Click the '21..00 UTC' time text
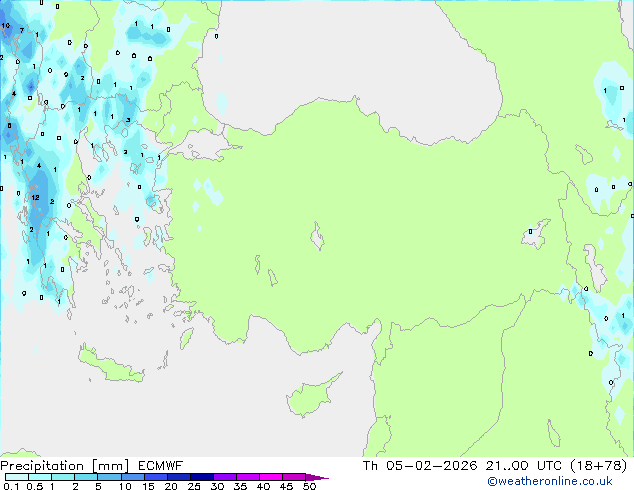Screen dimensions: 634x490 [x=524, y=466]
